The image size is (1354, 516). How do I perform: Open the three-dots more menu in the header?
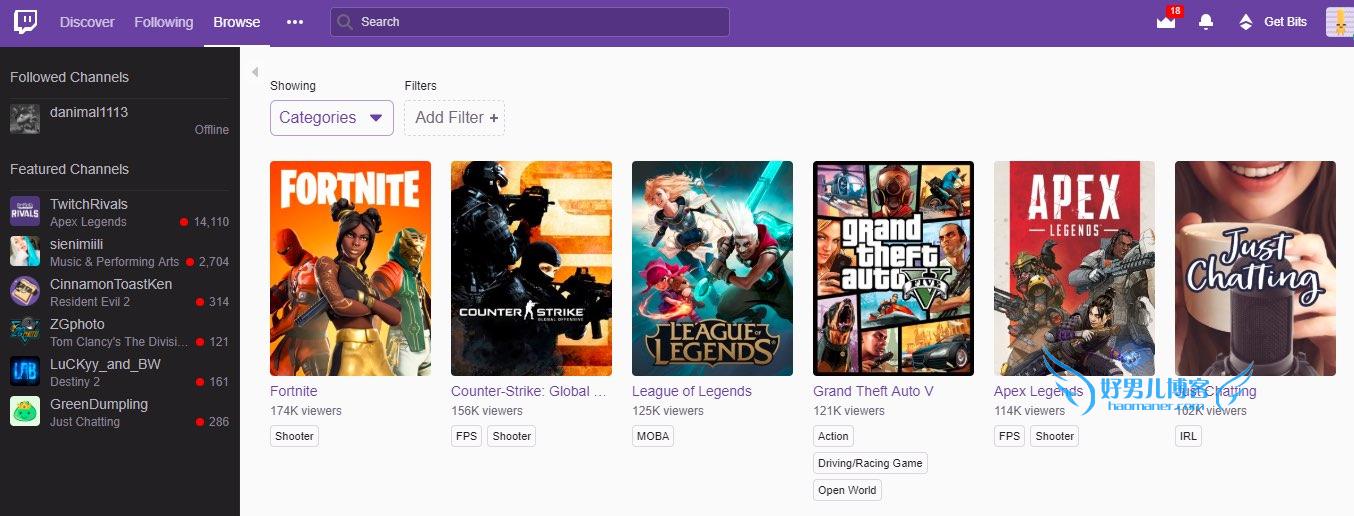pos(294,22)
